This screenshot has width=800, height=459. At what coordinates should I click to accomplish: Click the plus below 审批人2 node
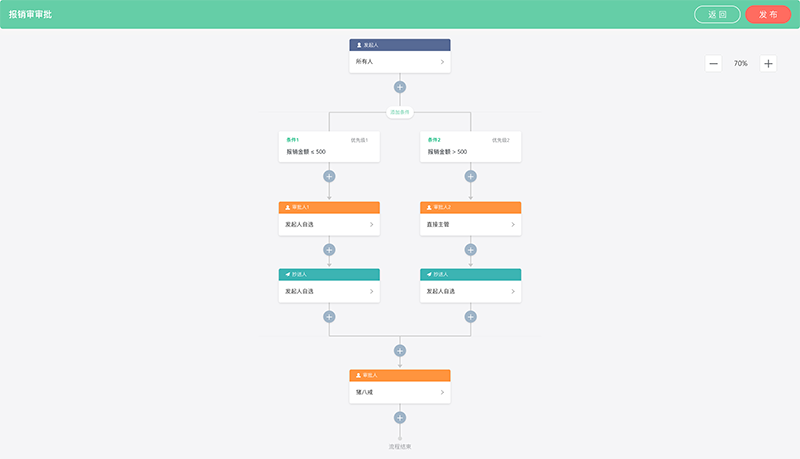point(470,249)
